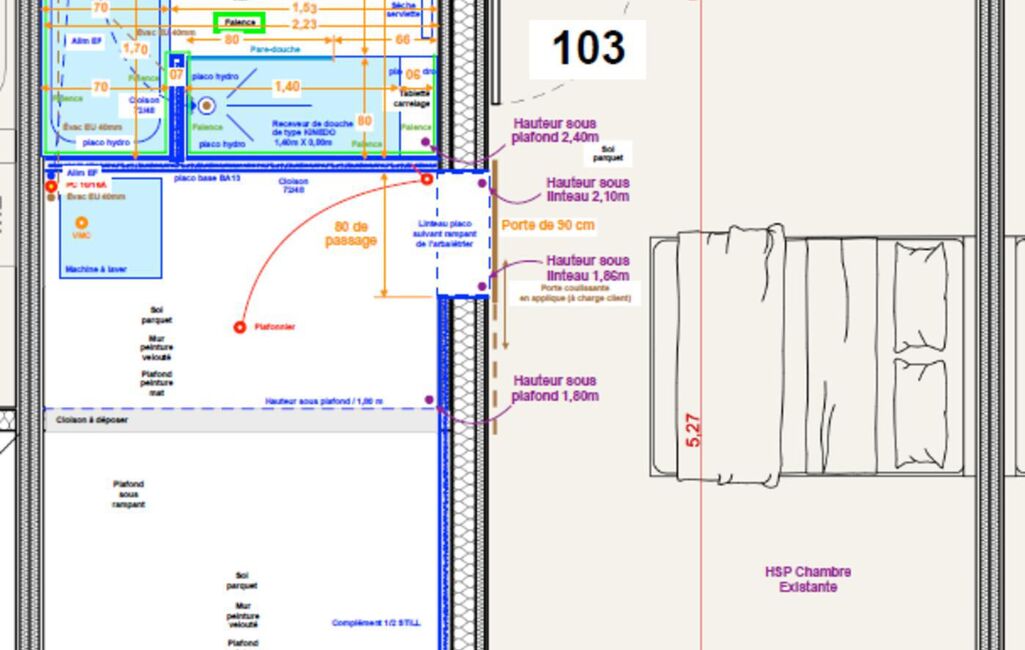Click the orange 06 marker box
This screenshot has height=650, width=1025.
(412, 75)
